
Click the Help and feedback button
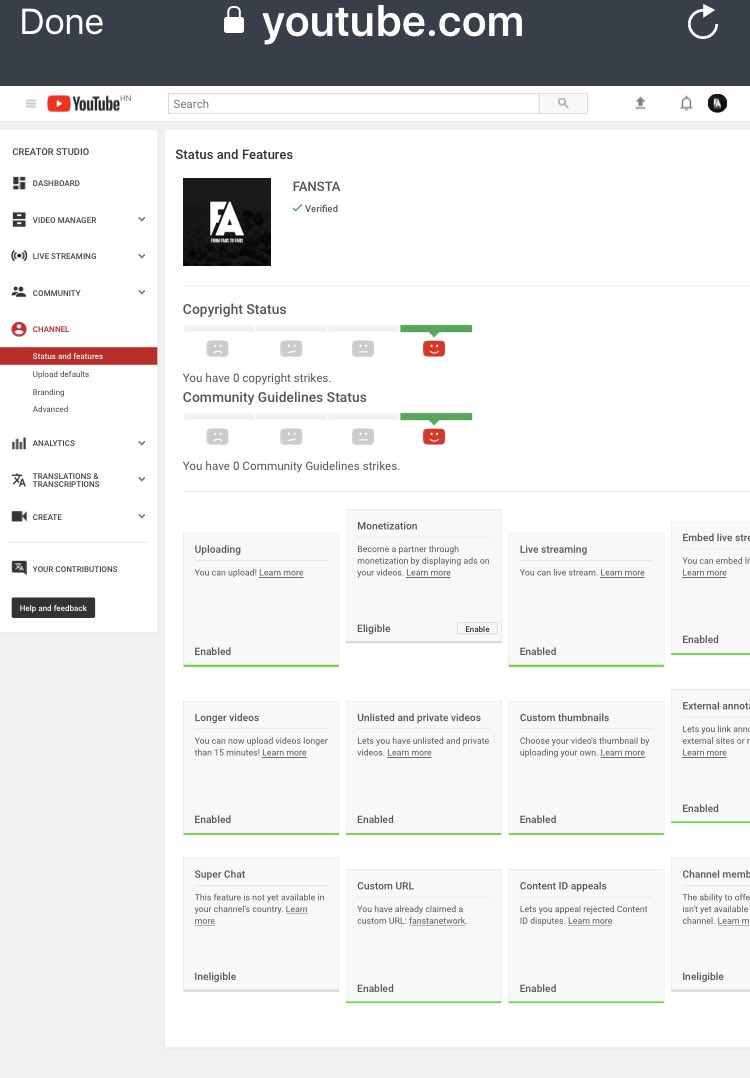(x=53, y=608)
